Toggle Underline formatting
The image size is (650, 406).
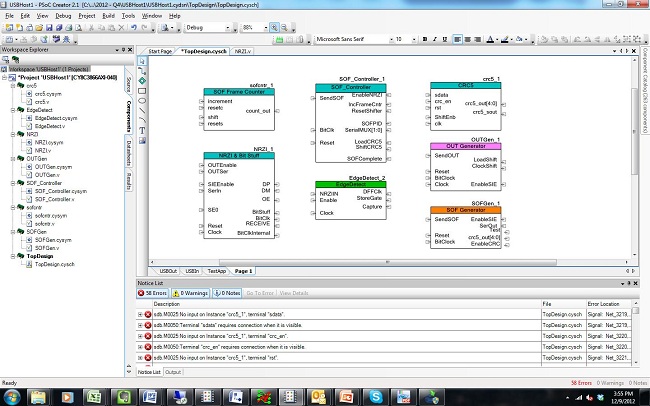tap(444, 39)
